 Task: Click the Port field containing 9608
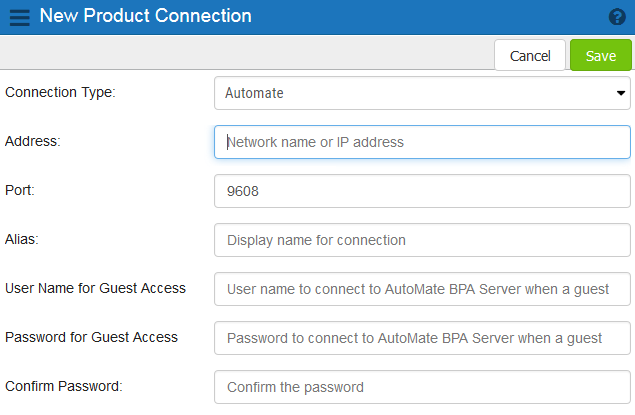pyautogui.click(x=422, y=191)
